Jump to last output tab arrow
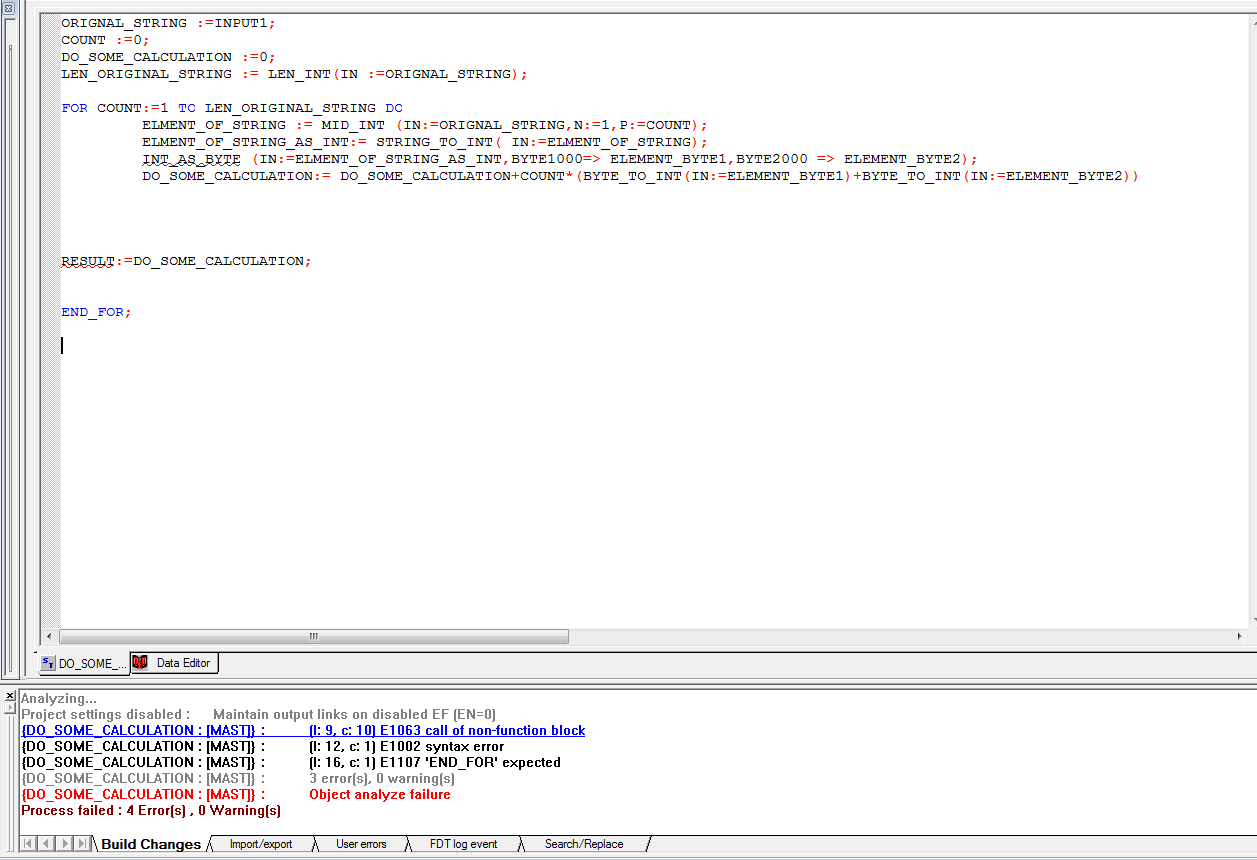Screen dimensions: 1257x860 [x=80, y=844]
